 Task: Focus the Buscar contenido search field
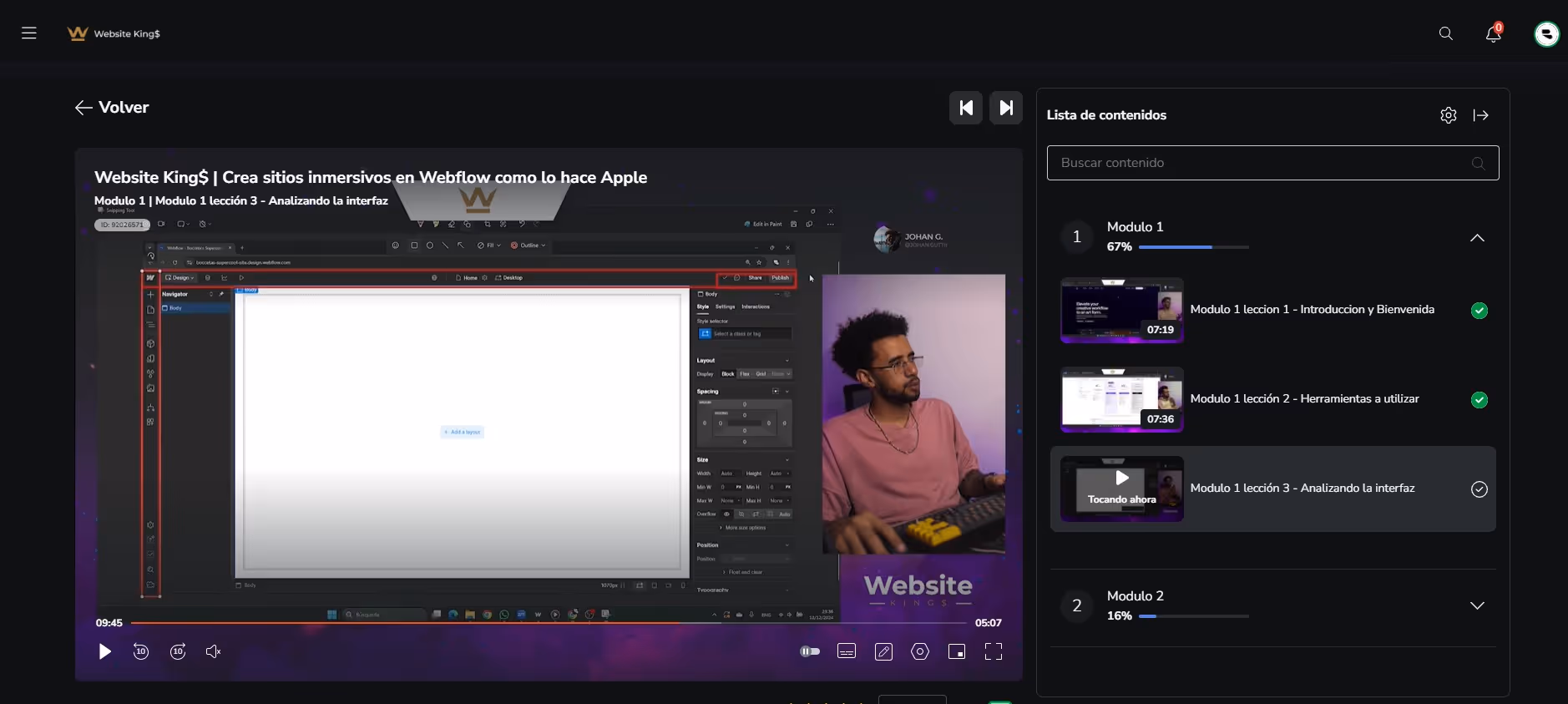click(x=1273, y=163)
